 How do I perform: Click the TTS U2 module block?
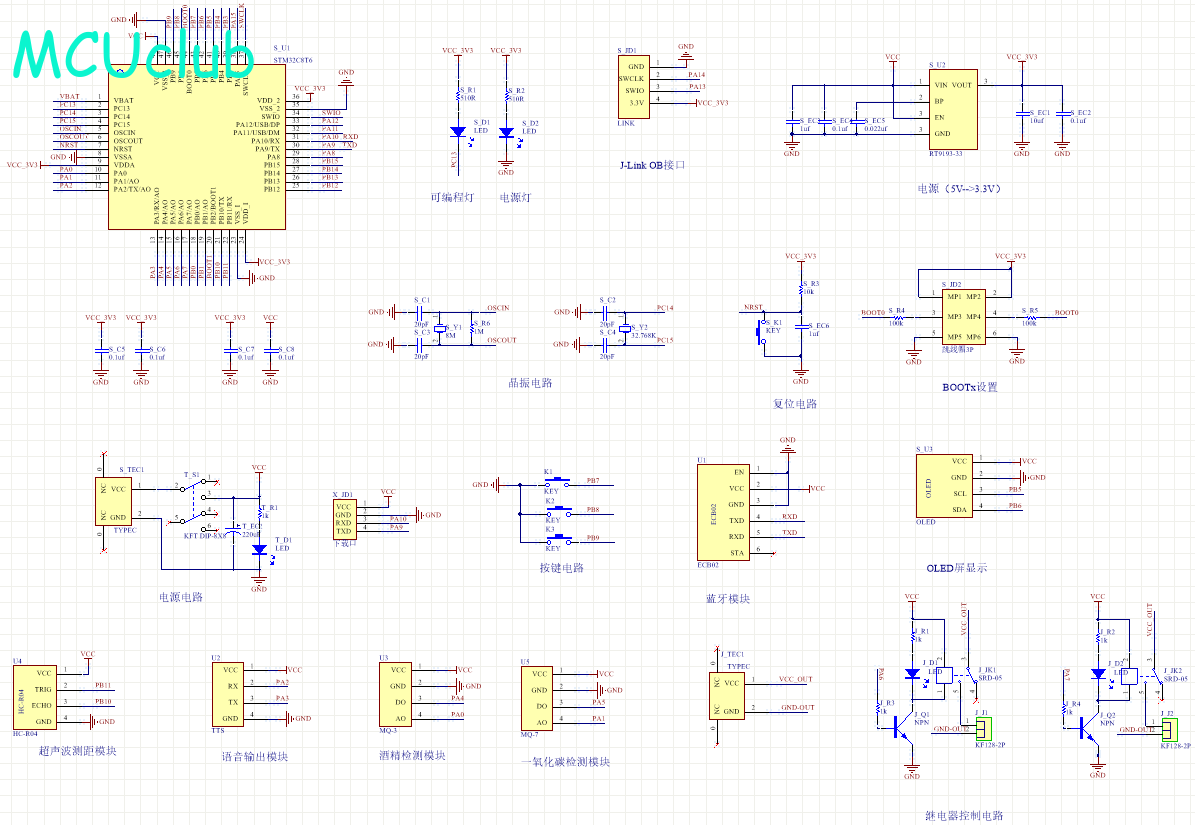coord(228,694)
